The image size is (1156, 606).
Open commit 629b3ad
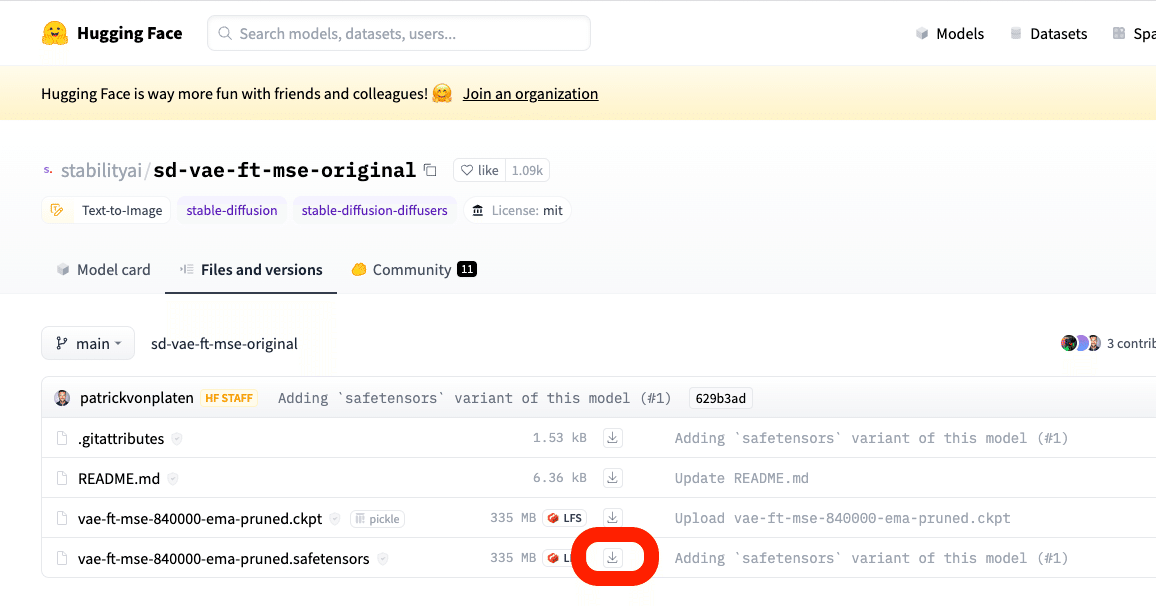pos(720,398)
